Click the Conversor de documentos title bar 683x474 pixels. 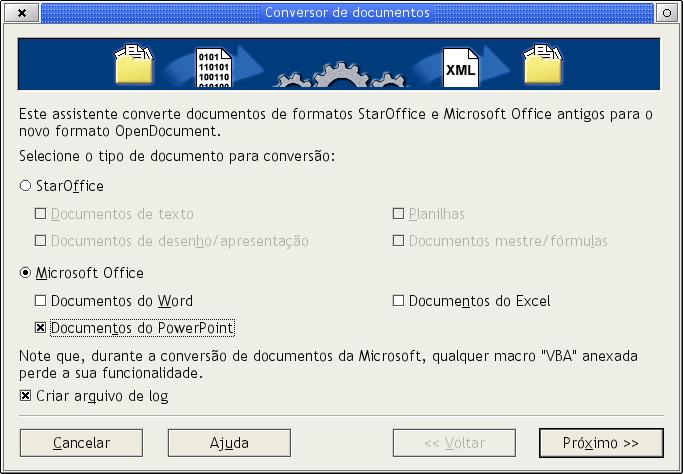pyautogui.click(x=347, y=13)
